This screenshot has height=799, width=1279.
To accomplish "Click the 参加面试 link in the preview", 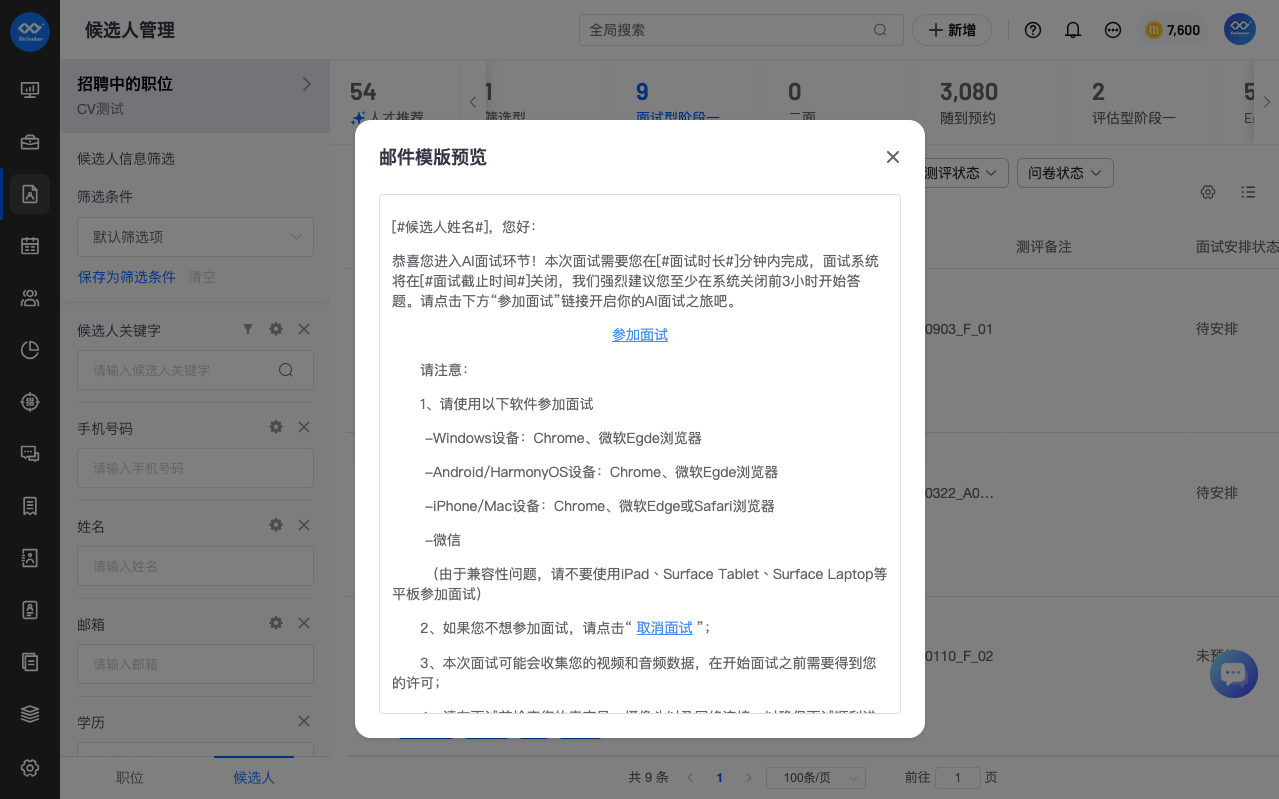I will pyautogui.click(x=640, y=335).
